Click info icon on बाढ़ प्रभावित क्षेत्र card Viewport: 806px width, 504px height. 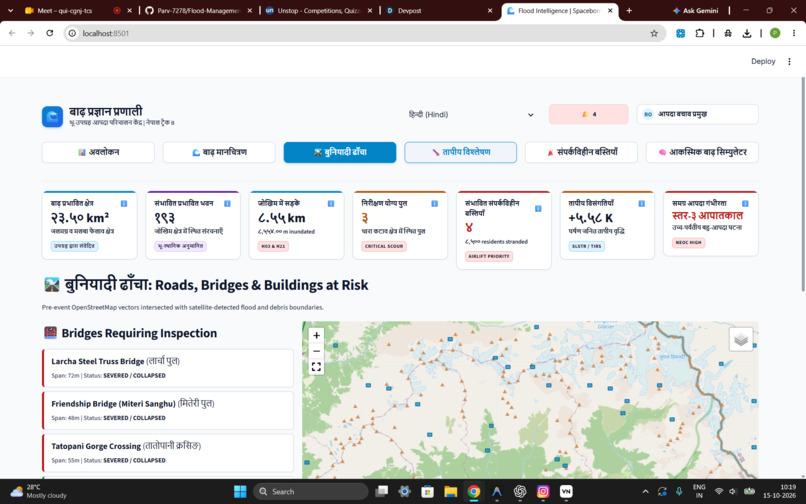124,204
